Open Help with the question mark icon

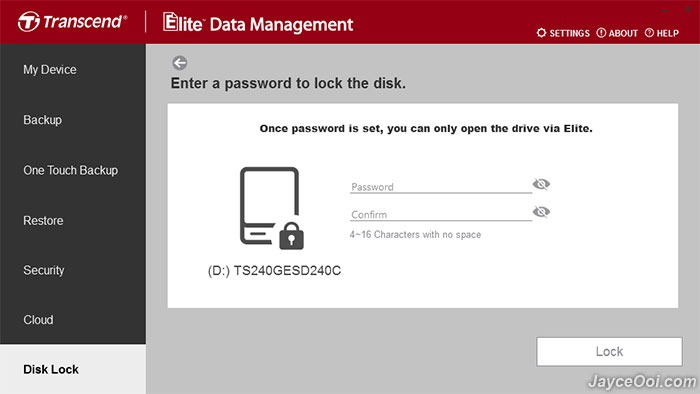[x=649, y=33]
